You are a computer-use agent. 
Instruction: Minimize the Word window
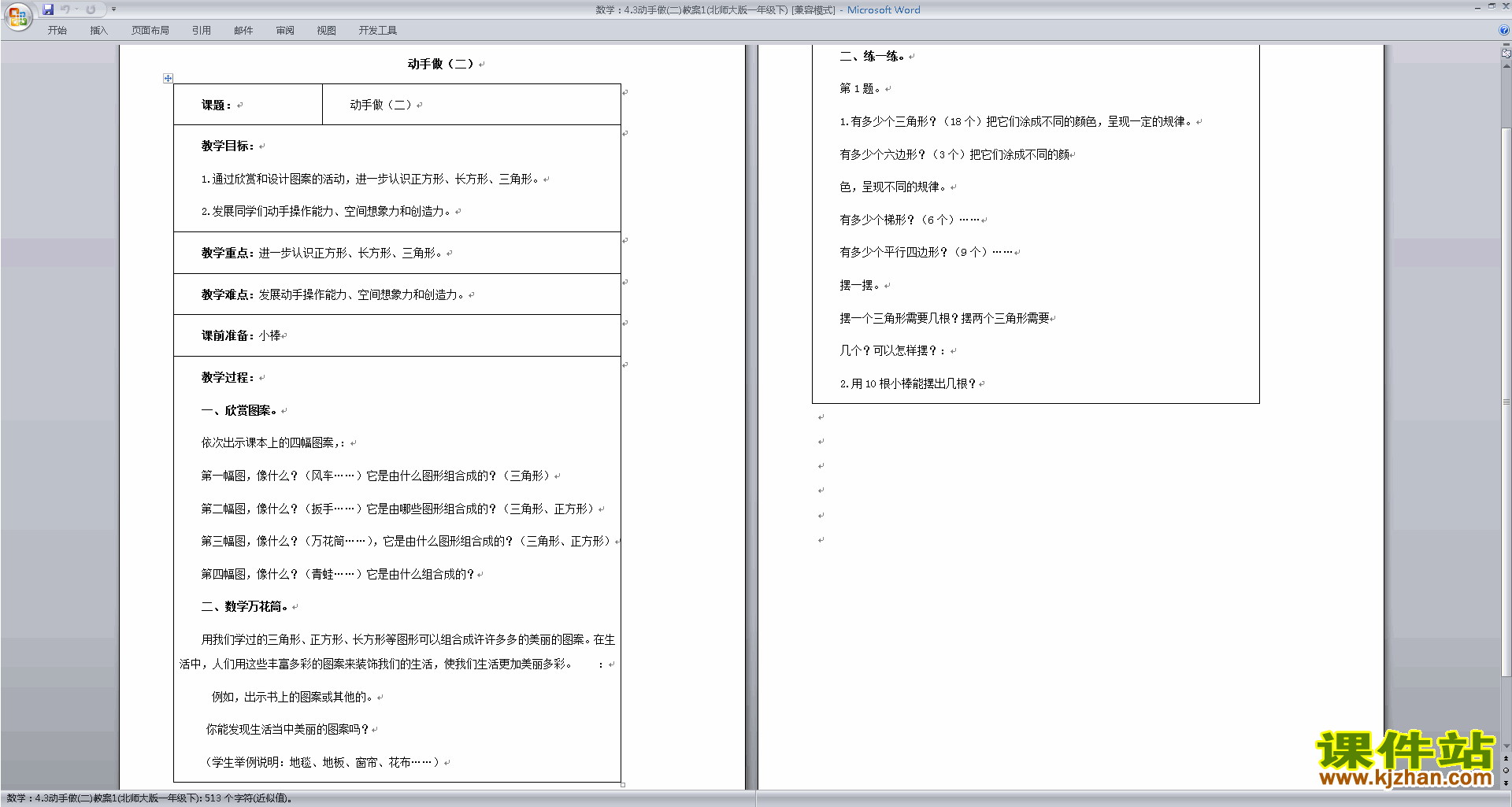tap(1477, 7)
